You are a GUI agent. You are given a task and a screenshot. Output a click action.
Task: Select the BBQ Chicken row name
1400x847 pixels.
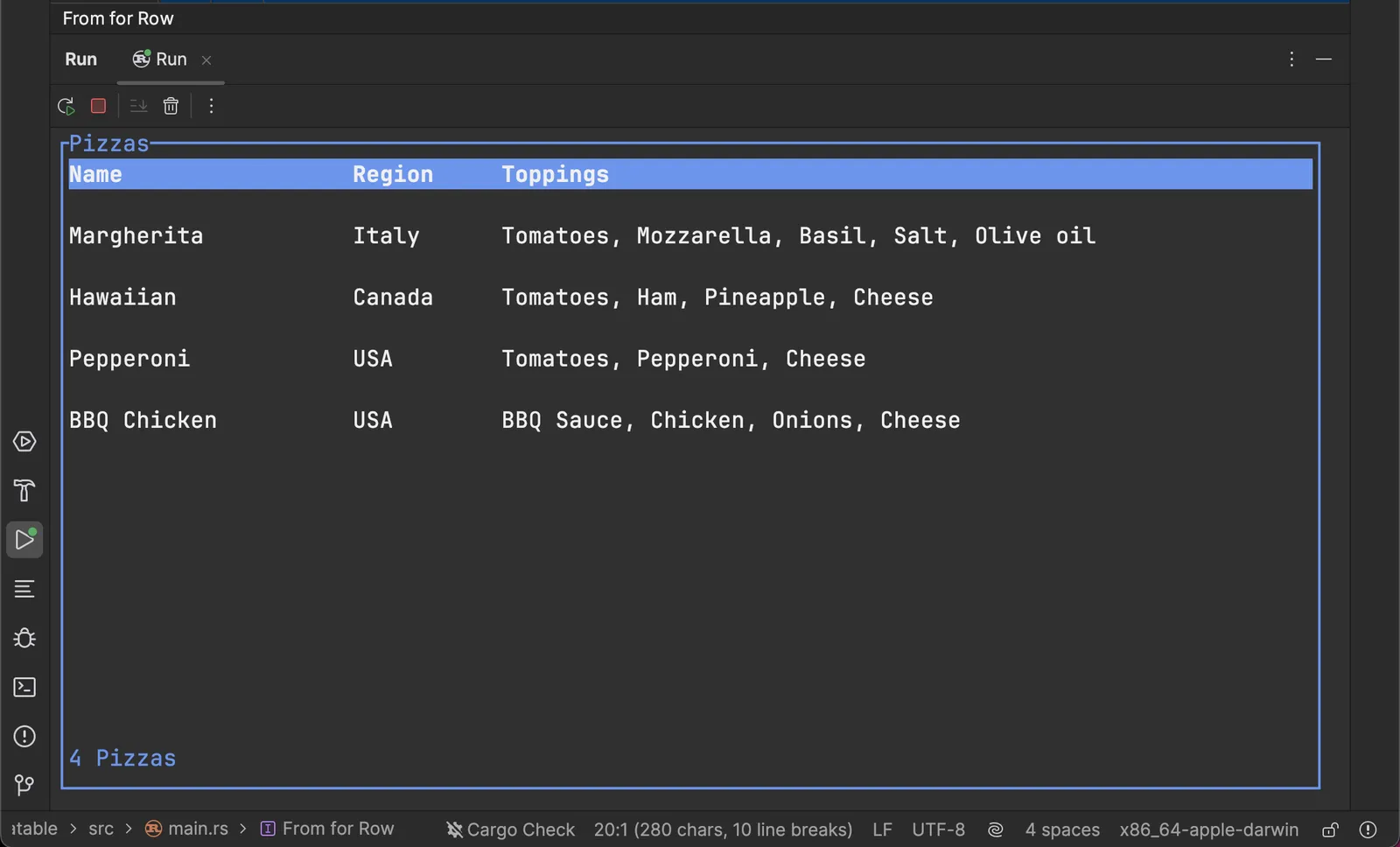pos(143,420)
